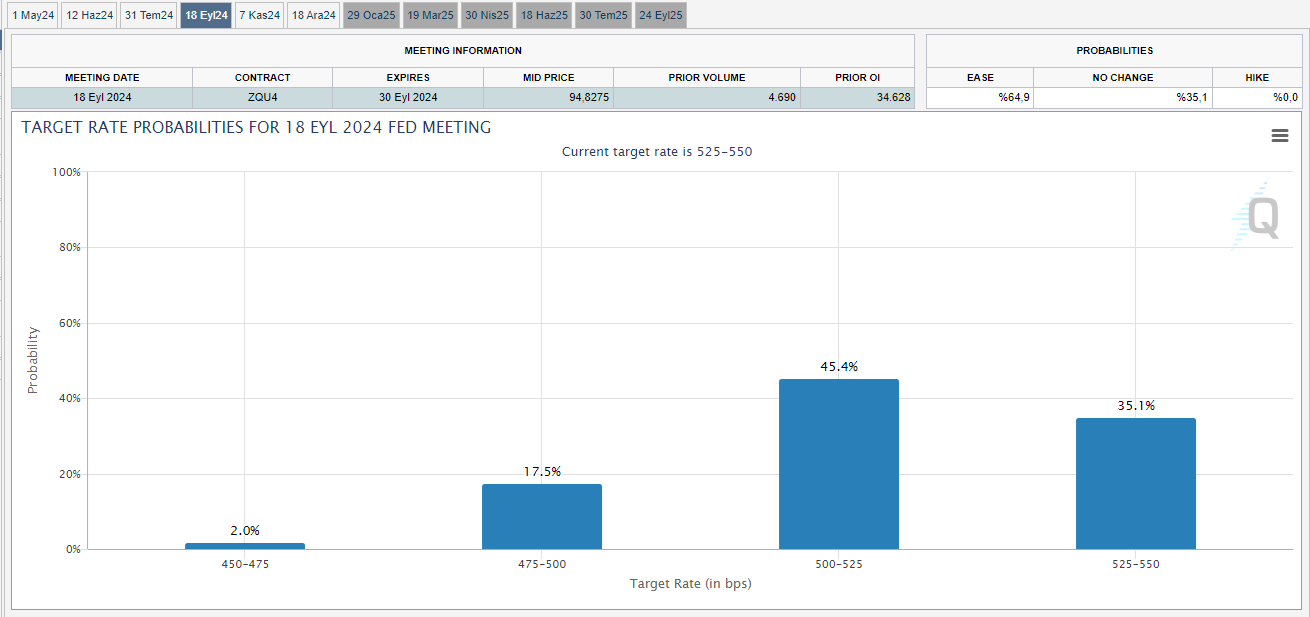Viewport: 1310px width, 617px height.
Task: Click the 450-475 bar showing 2.0%
Action: click(x=245, y=546)
